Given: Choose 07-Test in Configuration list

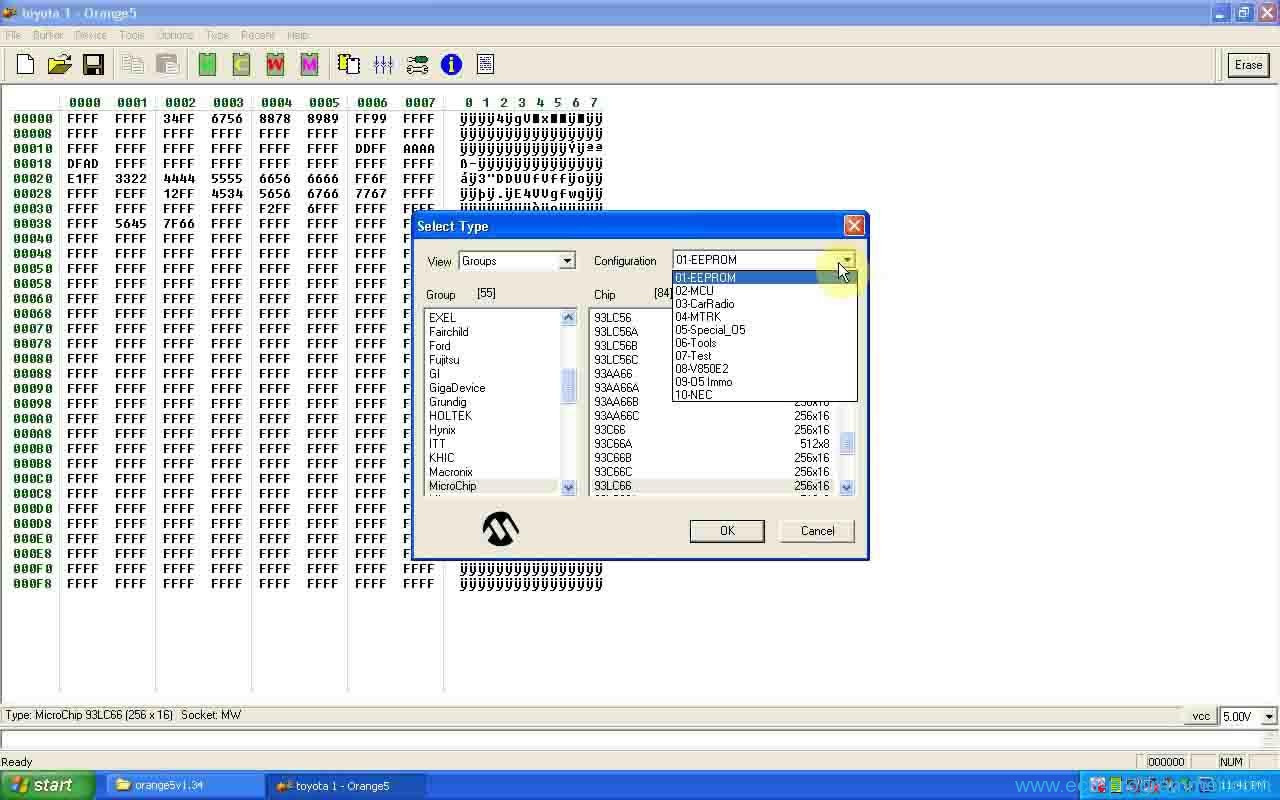Looking at the screenshot, I should point(765,356).
